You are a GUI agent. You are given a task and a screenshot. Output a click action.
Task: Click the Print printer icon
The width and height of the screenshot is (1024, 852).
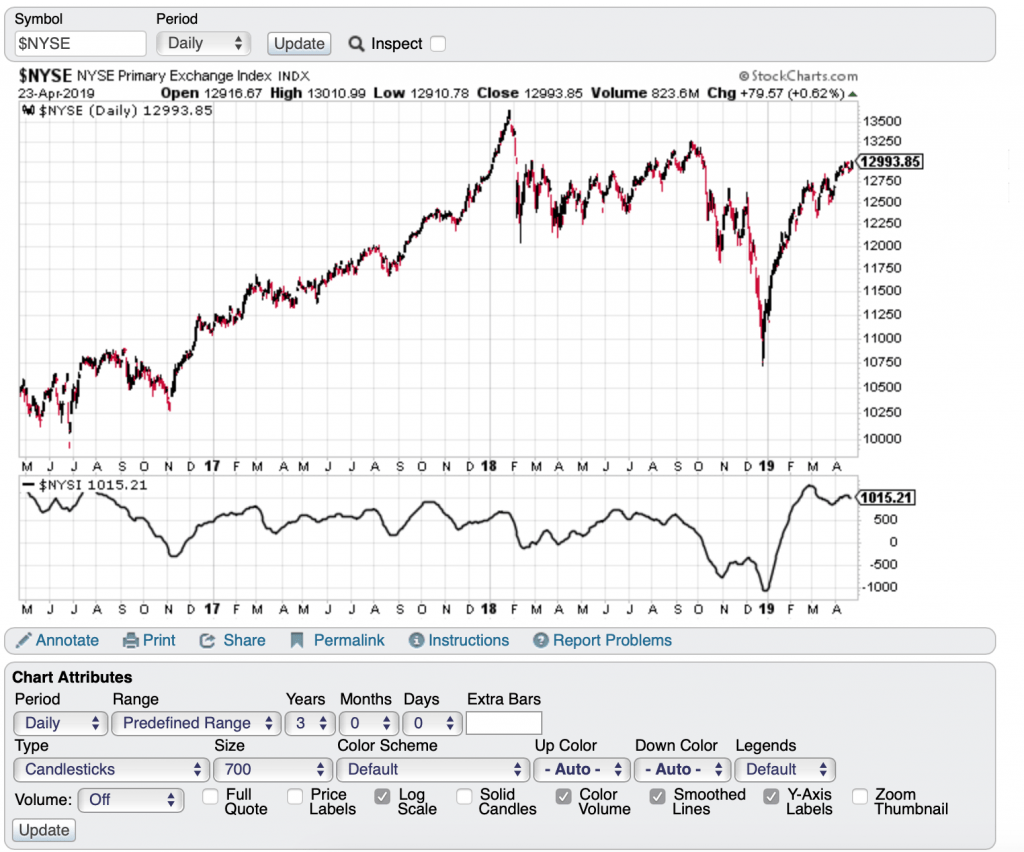130,641
